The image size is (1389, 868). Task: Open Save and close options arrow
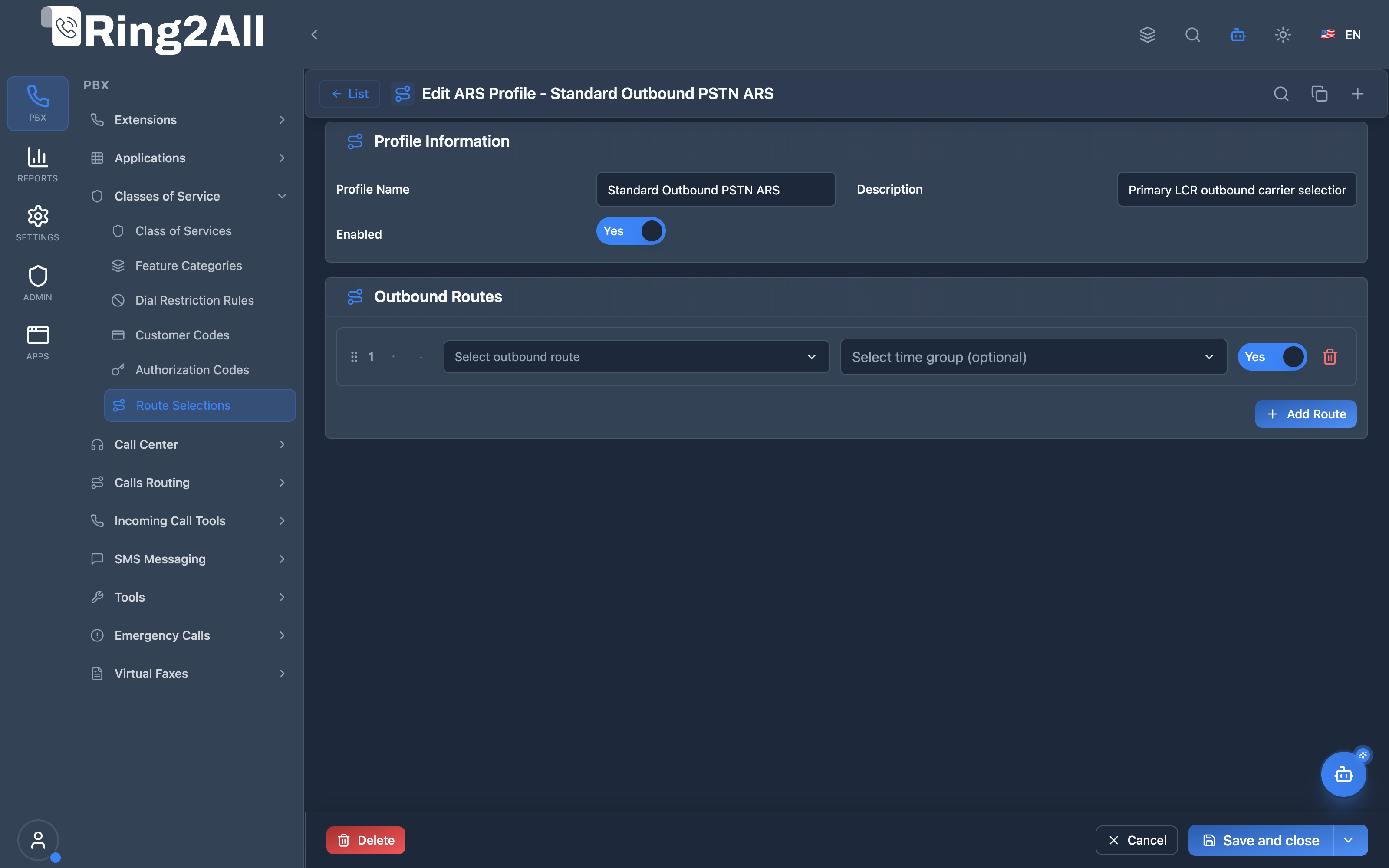[x=1350, y=840]
